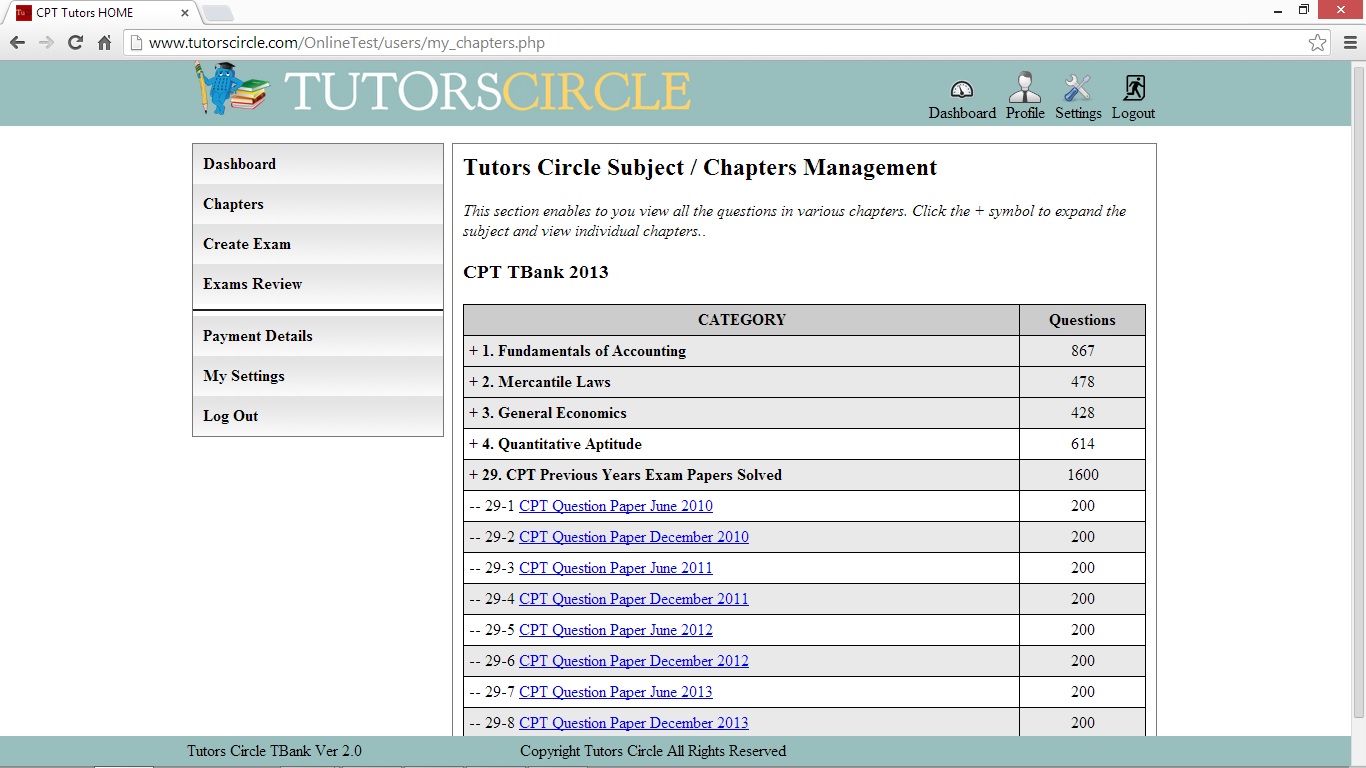Open the Settings wrench icon
The height and width of the screenshot is (768, 1366).
1078,88
